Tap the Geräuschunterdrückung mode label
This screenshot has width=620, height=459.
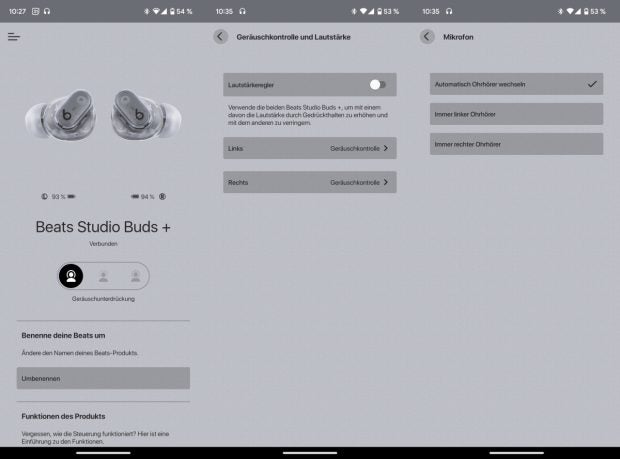[103, 299]
